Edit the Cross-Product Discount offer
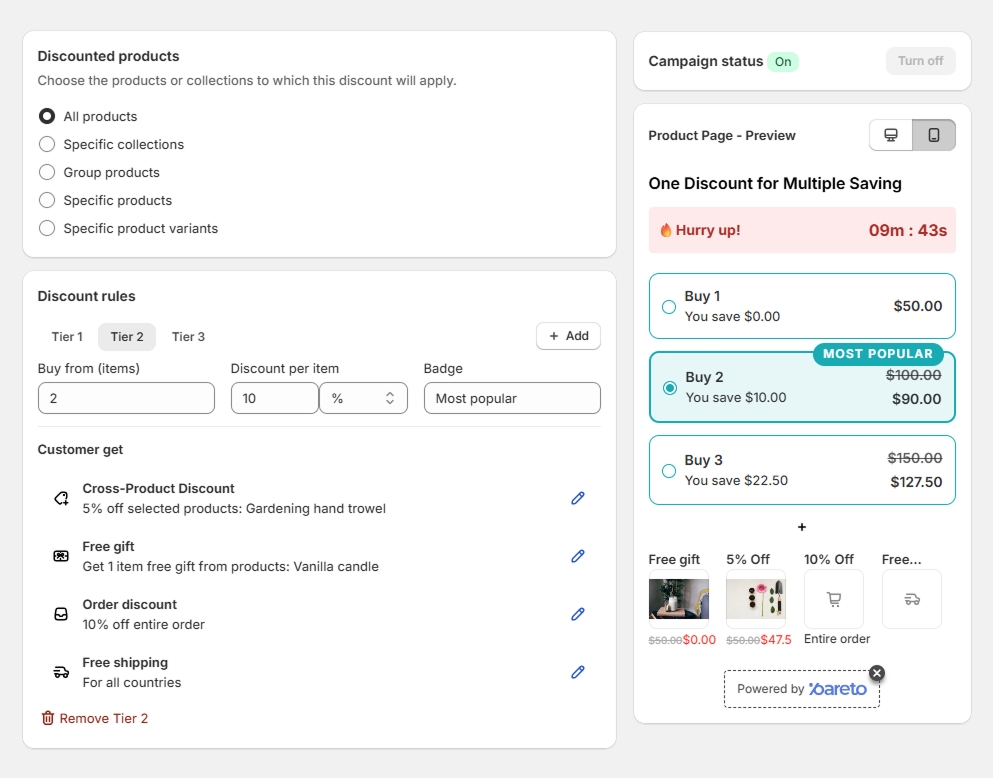 [577, 498]
